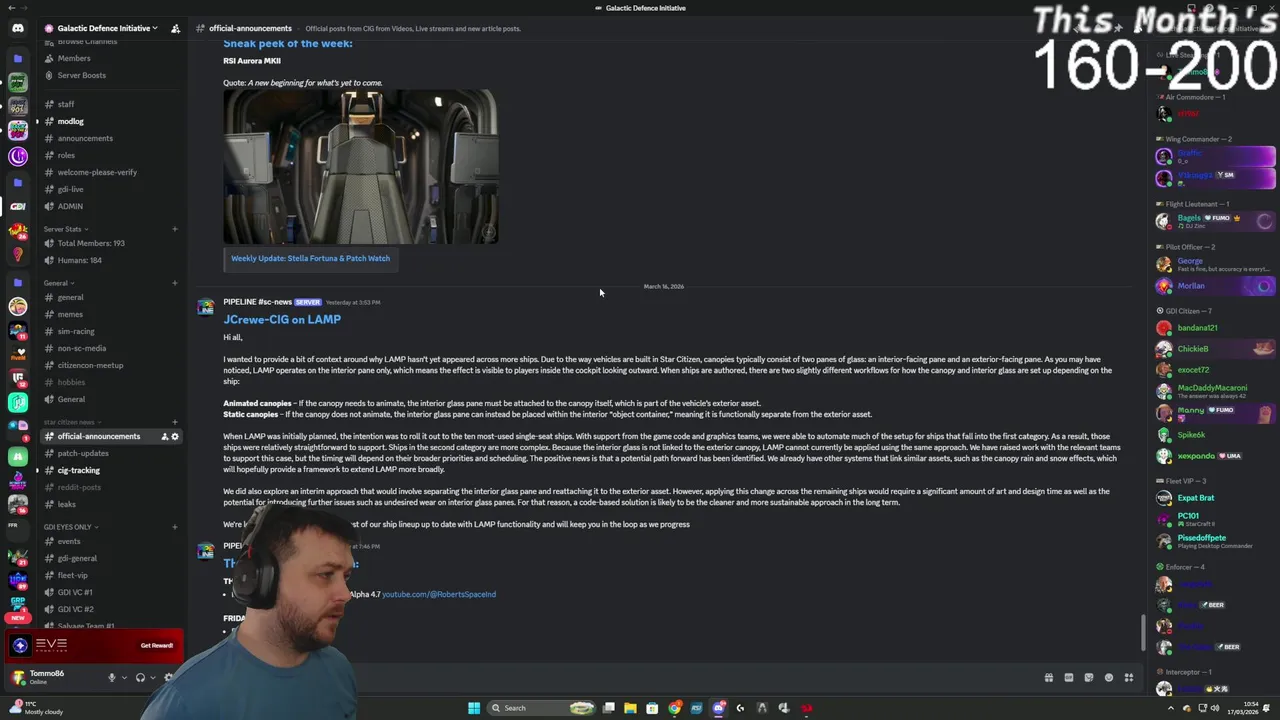1280x720 pixels.
Task: Open Discord home direct messages icon
Action: pyautogui.click(x=18, y=28)
